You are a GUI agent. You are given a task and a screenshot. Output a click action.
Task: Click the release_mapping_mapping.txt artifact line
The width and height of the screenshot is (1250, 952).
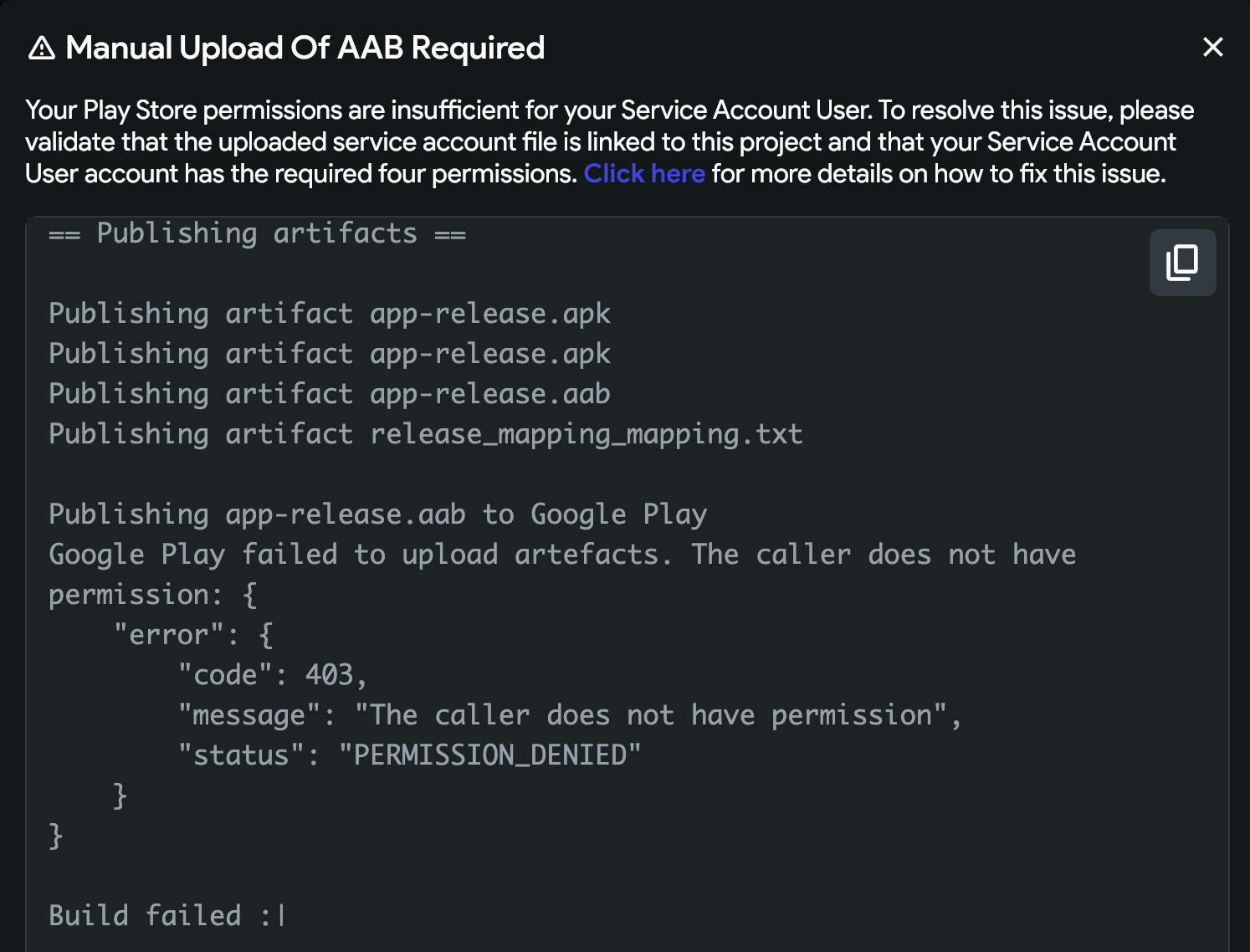click(x=425, y=434)
